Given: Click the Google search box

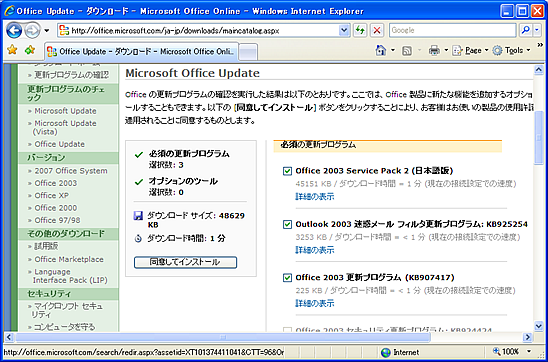Looking at the screenshot, I should pyautogui.click(x=452, y=30).
